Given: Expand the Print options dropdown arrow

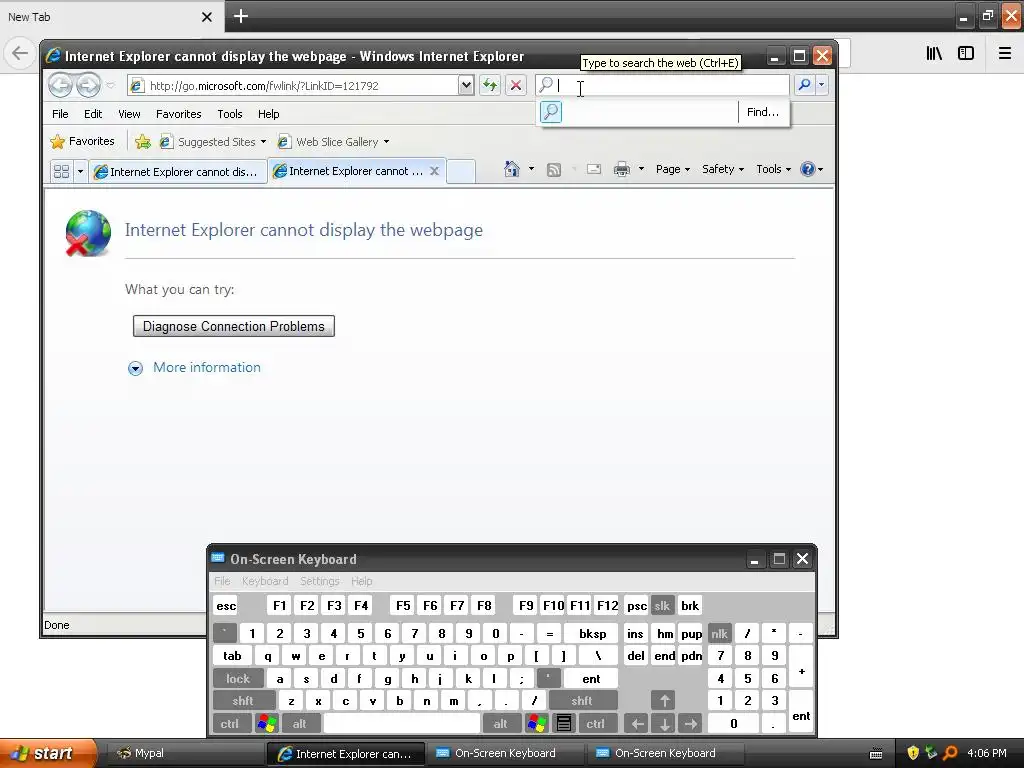Looking at the screenshot, I should pos(641,169).
